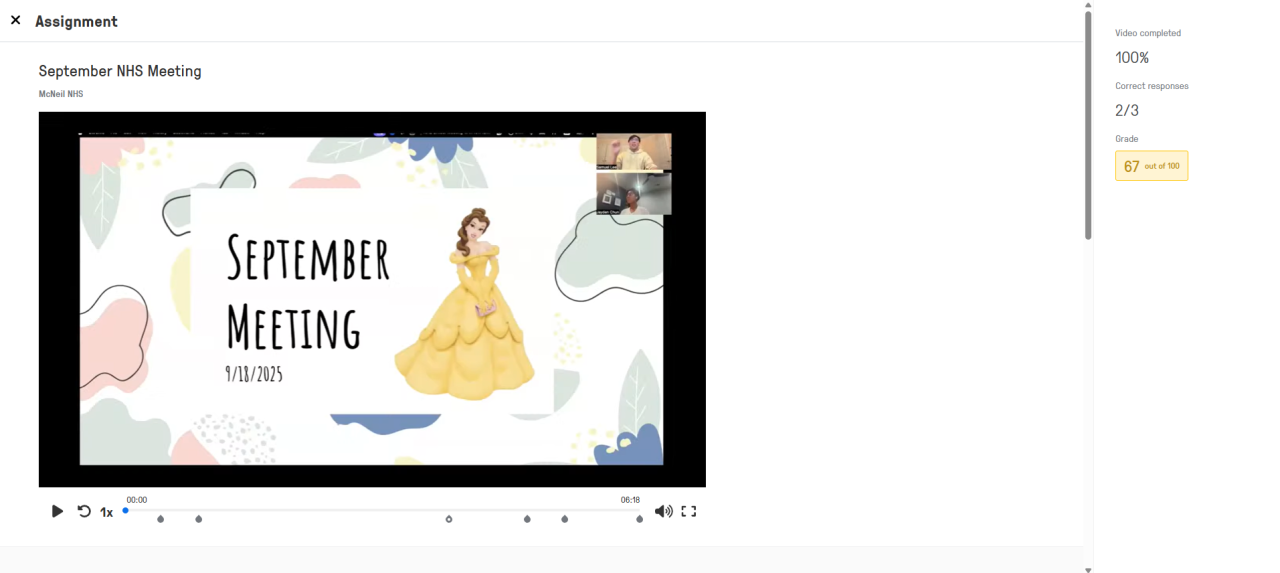1280x573 pixels.
Task: Change the 1x playback speed
Action: click(x=106, y=512)
